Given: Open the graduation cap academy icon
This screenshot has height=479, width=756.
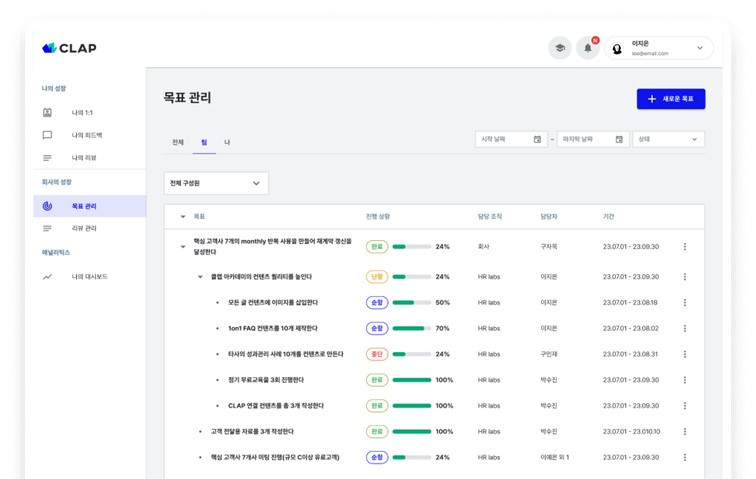Looking at the screenshot, I should coord(560,48).
